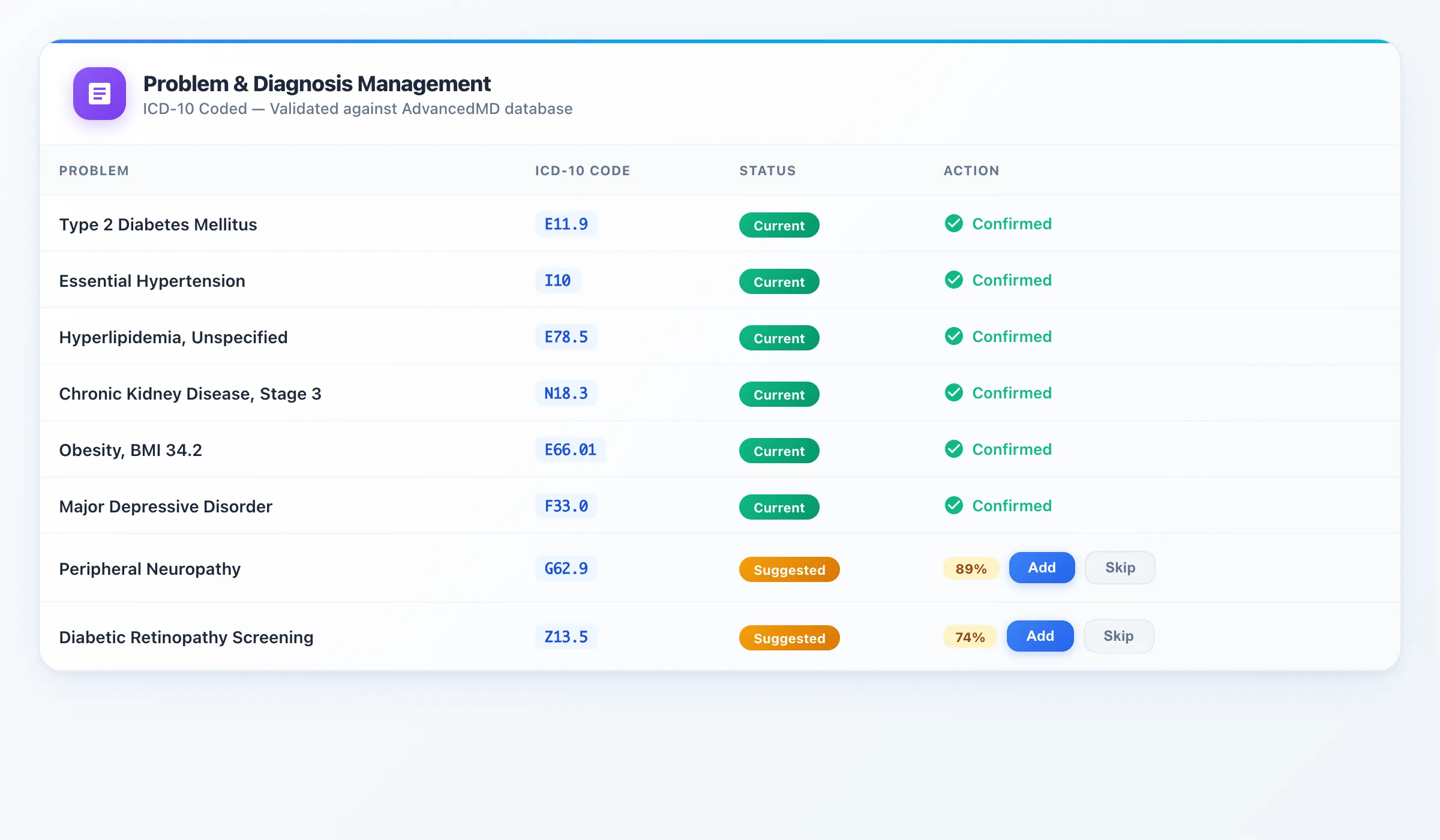Click the E11.9 ICD-10 code chip
This screenshot has width=1440, height=840.
coord(565,224)
